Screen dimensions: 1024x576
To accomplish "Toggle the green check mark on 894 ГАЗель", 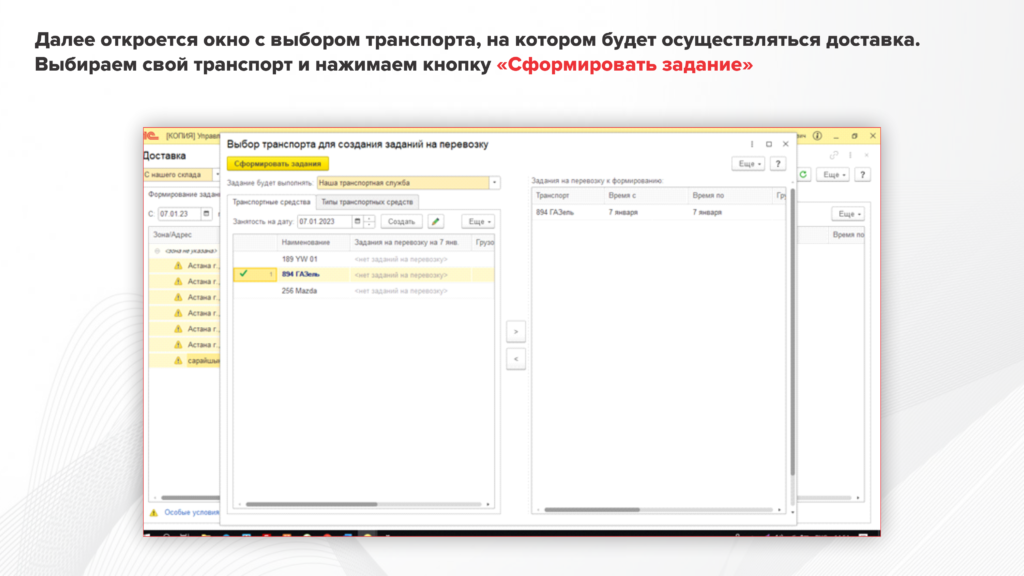I will tap(244, 274).
